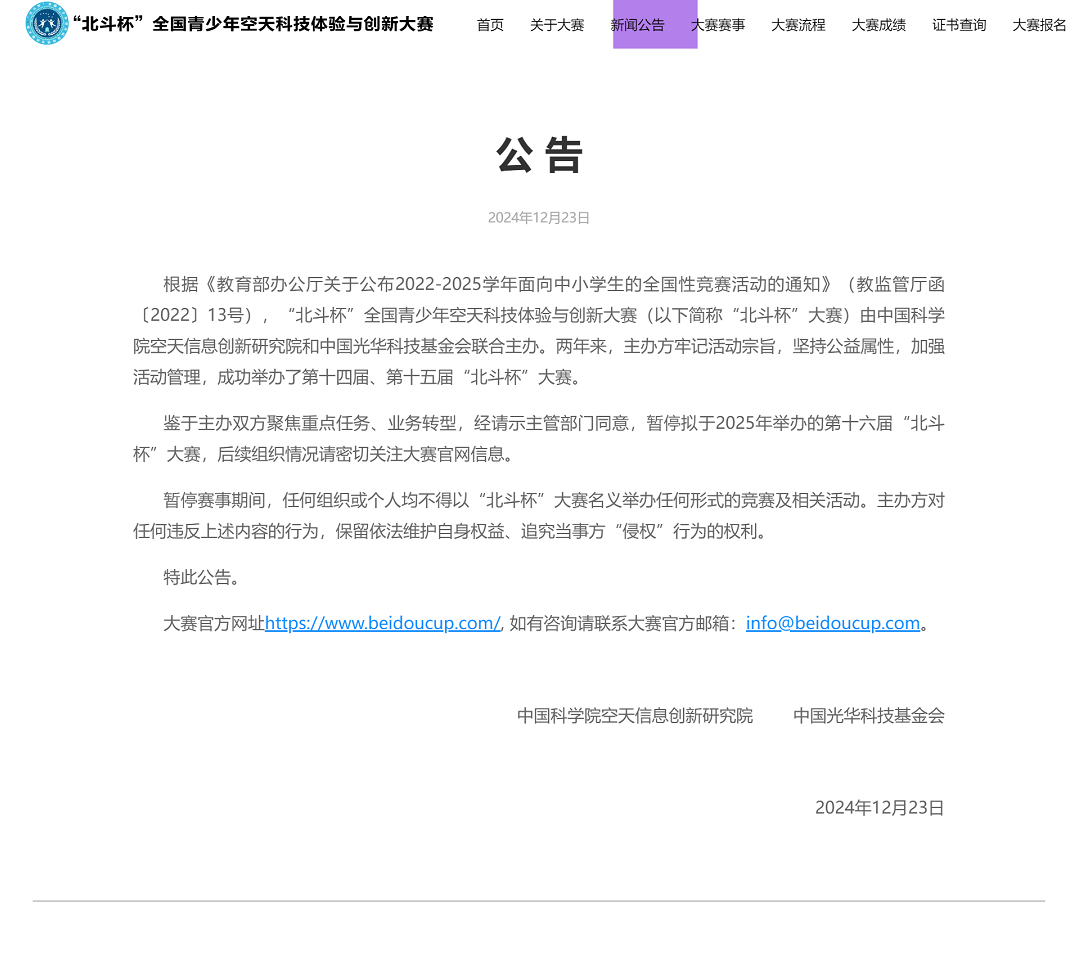Open the 大赛赛事 menu item
The width and height of the screenshot is (1079, 954).
tap(718, 25)
